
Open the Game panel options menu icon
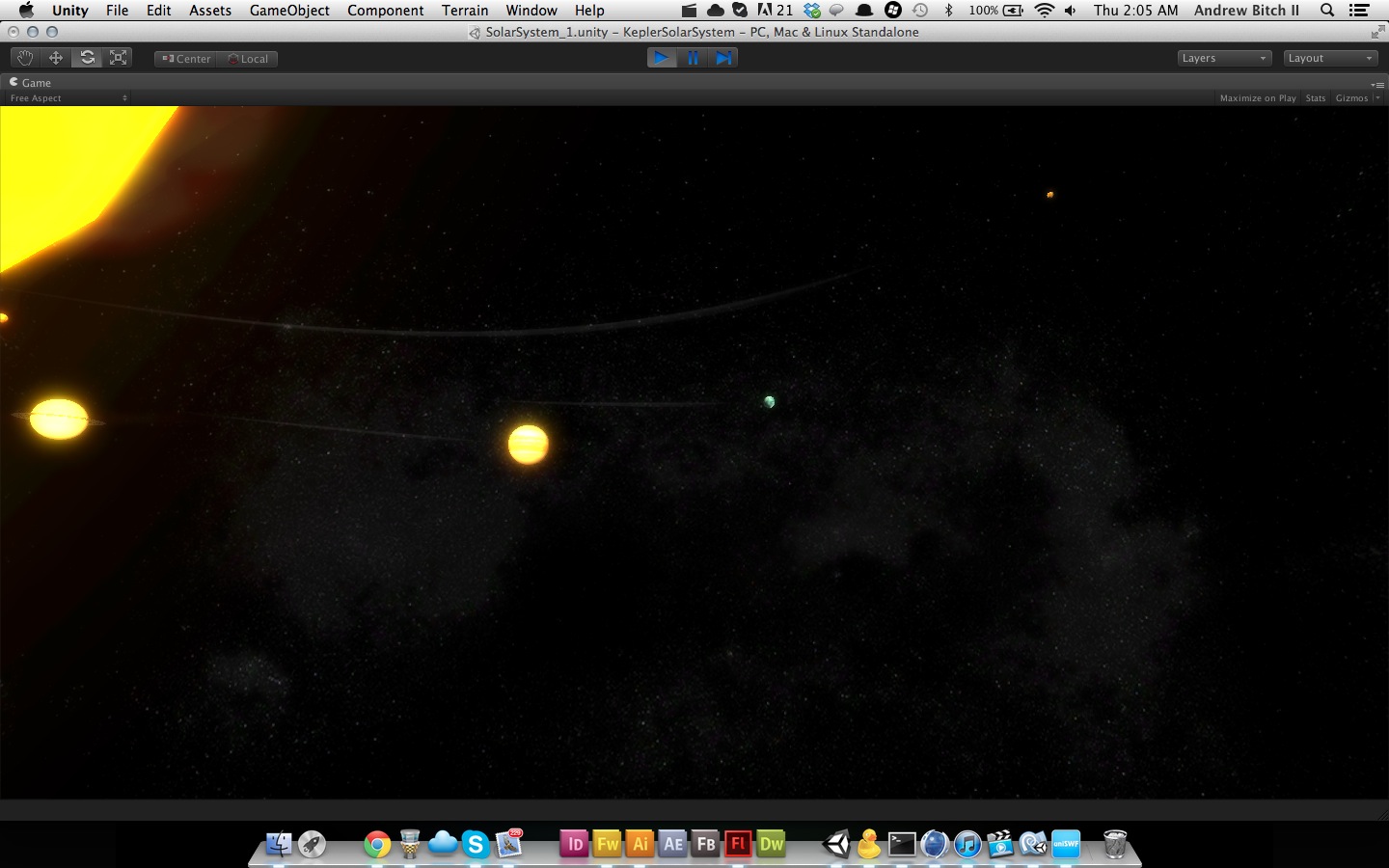pos(1377,84)
